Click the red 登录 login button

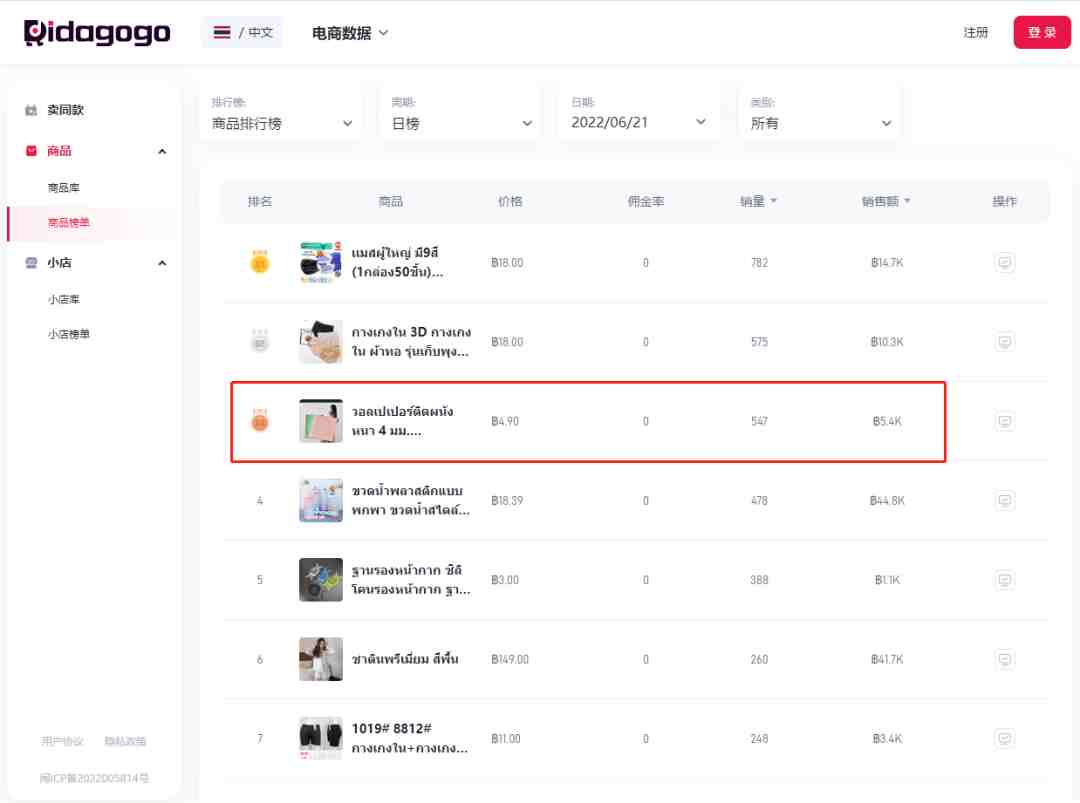coord(1041,32)
